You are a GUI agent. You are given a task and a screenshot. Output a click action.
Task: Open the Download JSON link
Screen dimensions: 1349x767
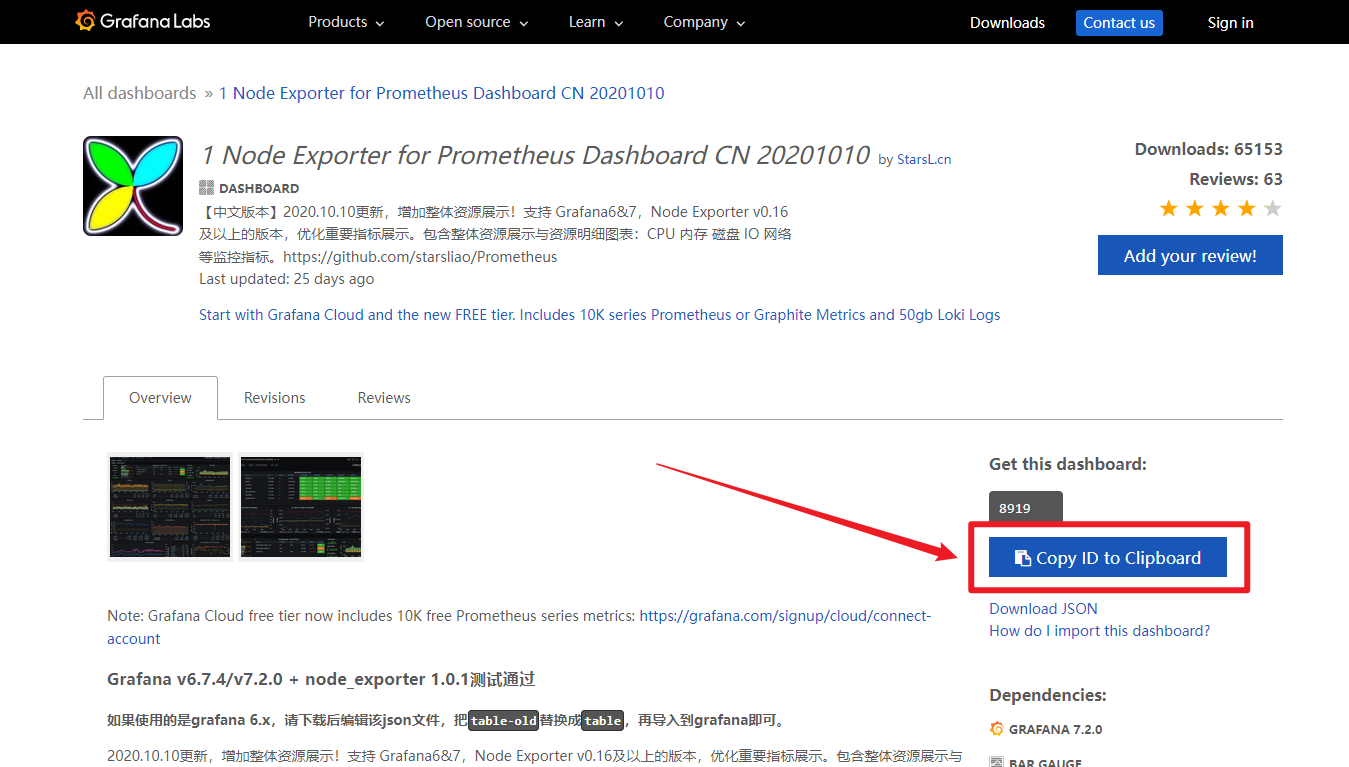tap(1043, 608)
